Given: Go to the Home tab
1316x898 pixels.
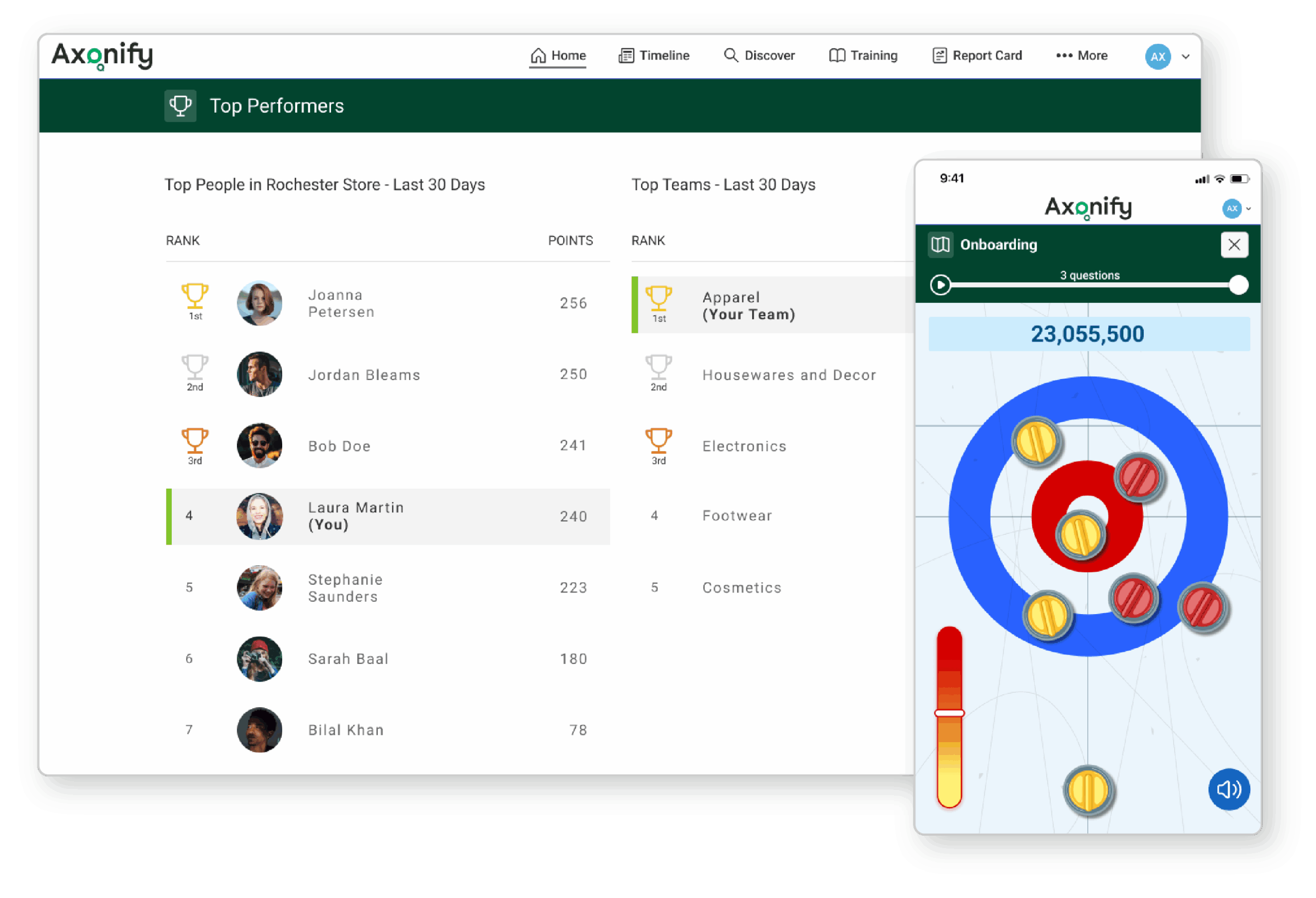Looking at the screenshot, I should (558, 56).
